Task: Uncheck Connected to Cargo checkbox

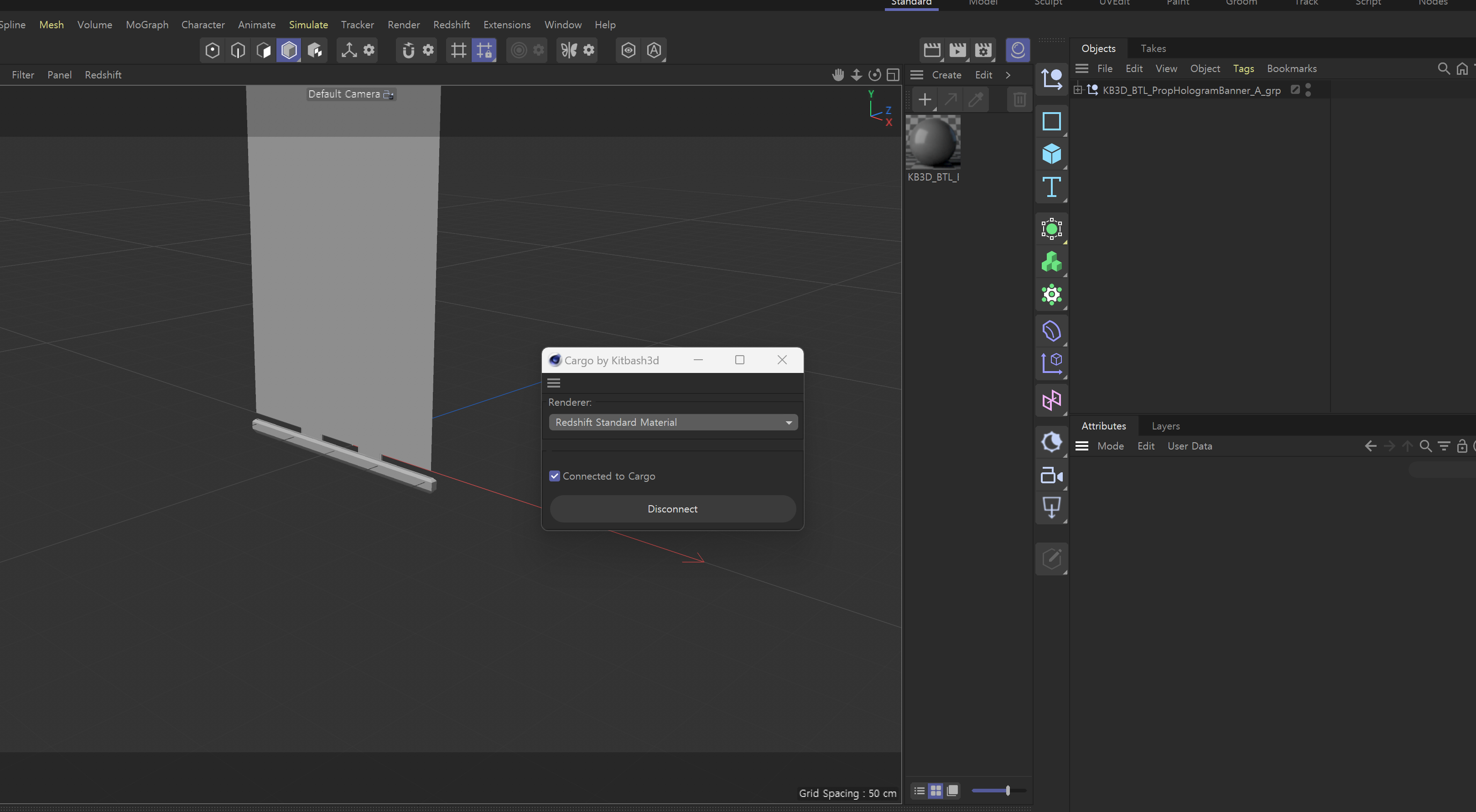Action: (x=554, y=476)
